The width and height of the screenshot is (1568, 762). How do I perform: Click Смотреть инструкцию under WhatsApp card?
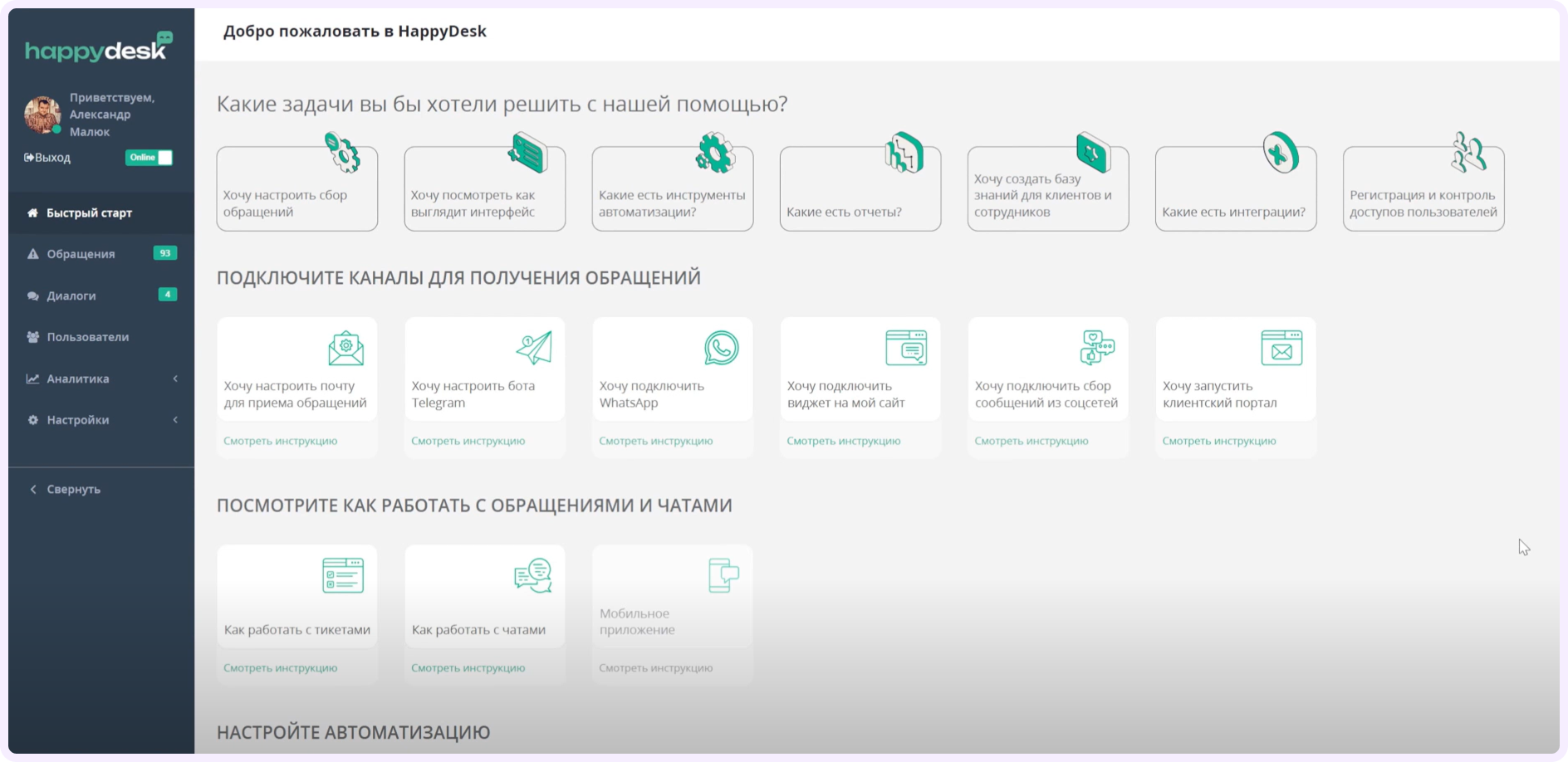654,441
